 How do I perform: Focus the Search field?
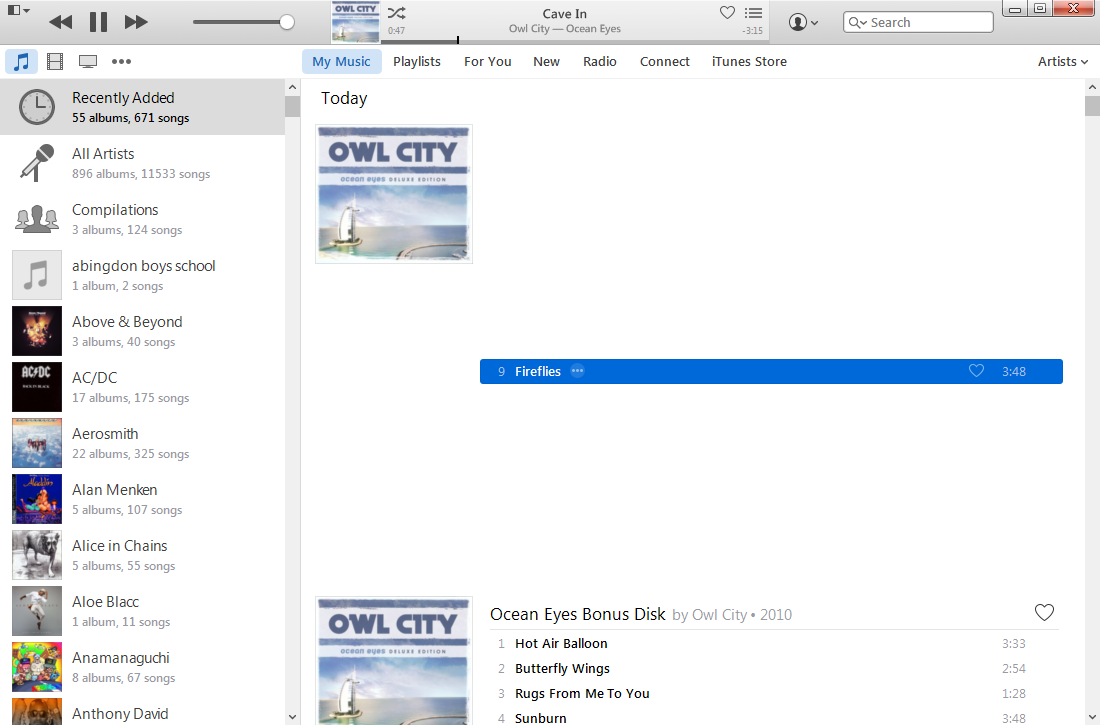click(918, 22)
